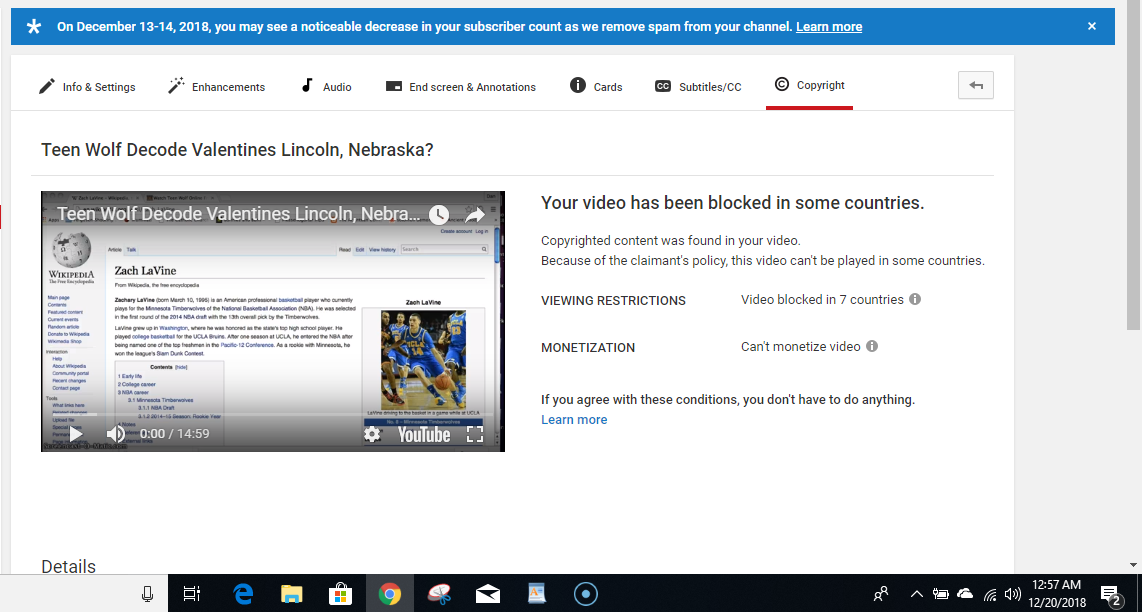1142x612 pixels.
Task: Click the Details section heading
Action: click(x=68, y=566)
